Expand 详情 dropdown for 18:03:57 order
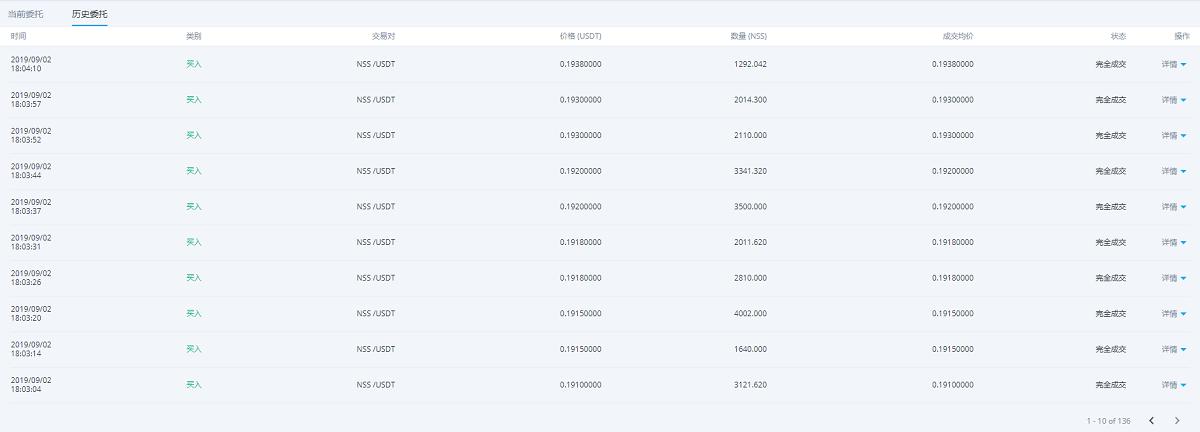 point(1174,100)
